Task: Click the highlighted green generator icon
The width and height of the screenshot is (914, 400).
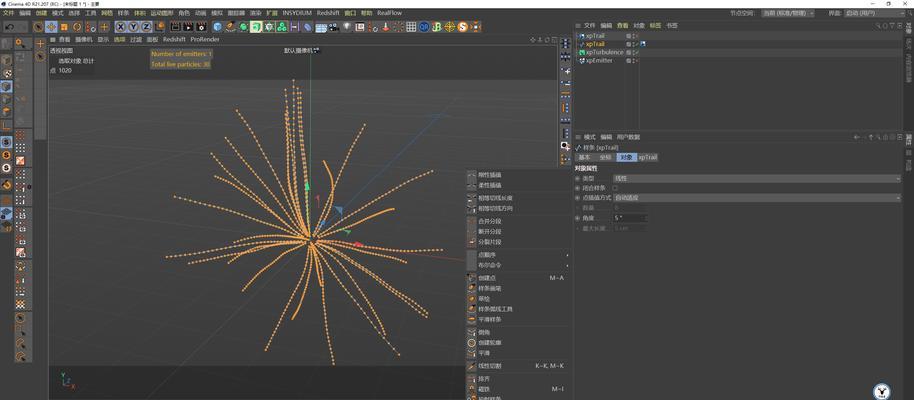Action: click(x=256, y=26)
